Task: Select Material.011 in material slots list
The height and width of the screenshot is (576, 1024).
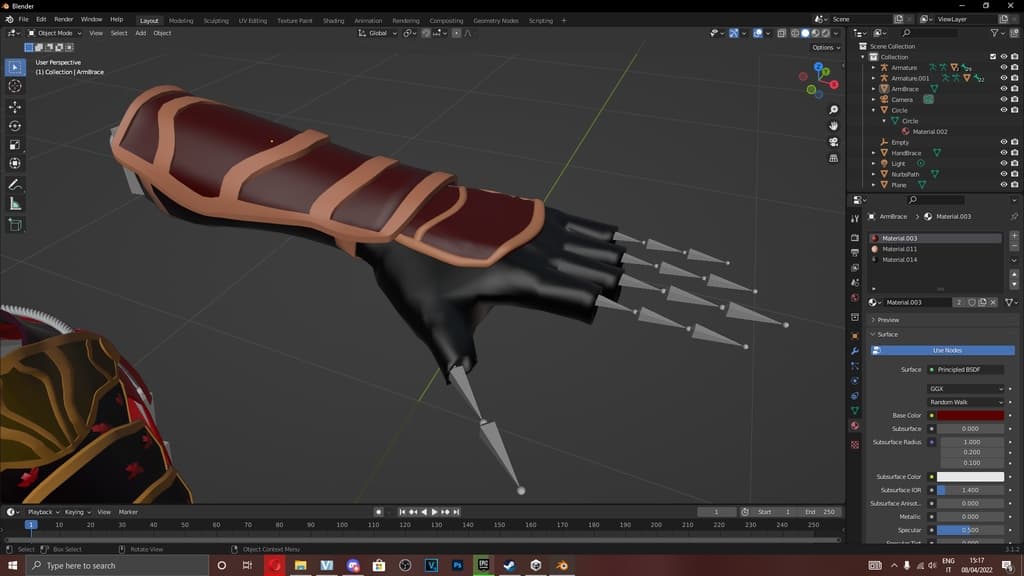Action: tap(899, 249)
